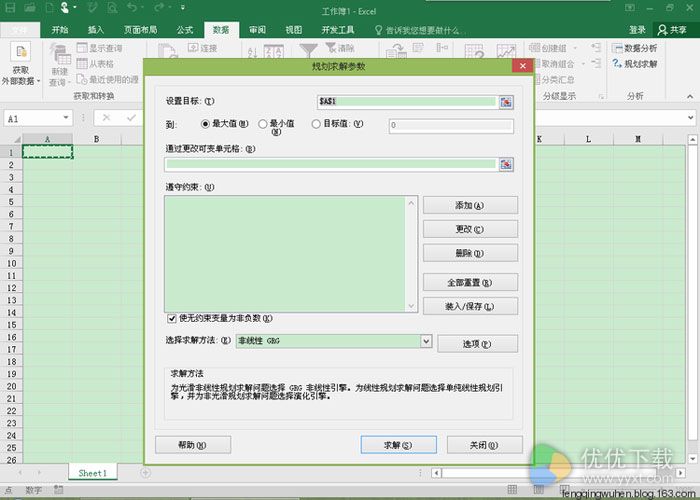Image resolution: width=700 pixels, height=500 pixels.
Task: Expand the formula bar chevron
Action: pyautogui.click(x=691, y=118)
